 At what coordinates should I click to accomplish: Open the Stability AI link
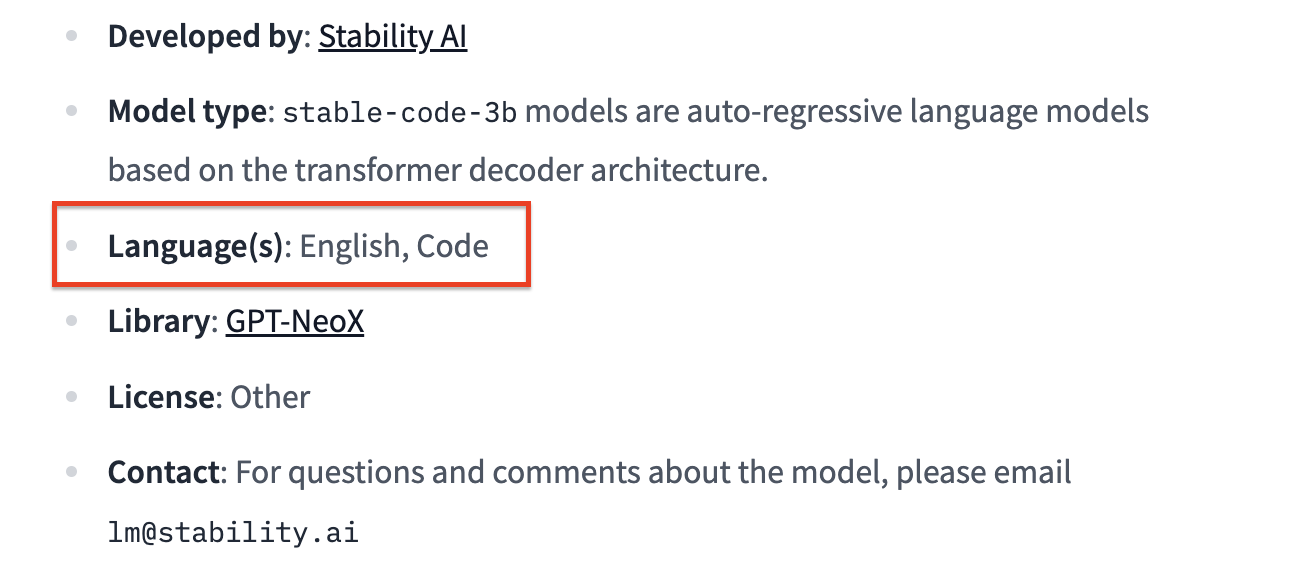point(392,37)
